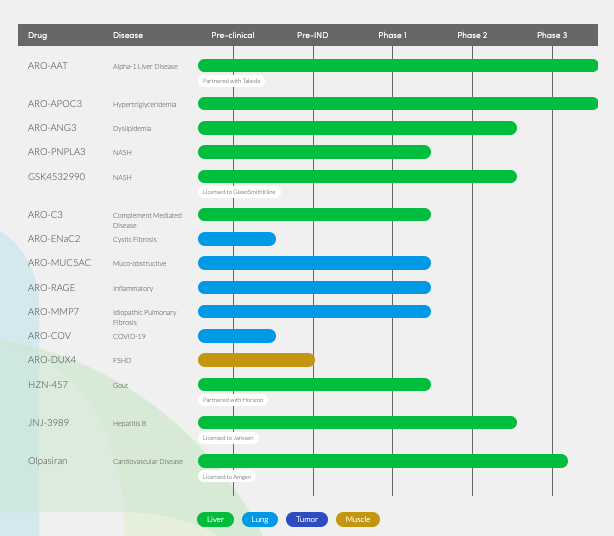Image resolution: width=614 pixels, height=536 pixels.
Task: Open the JNJ-3989 drug name
Action: tap(48, 422)
